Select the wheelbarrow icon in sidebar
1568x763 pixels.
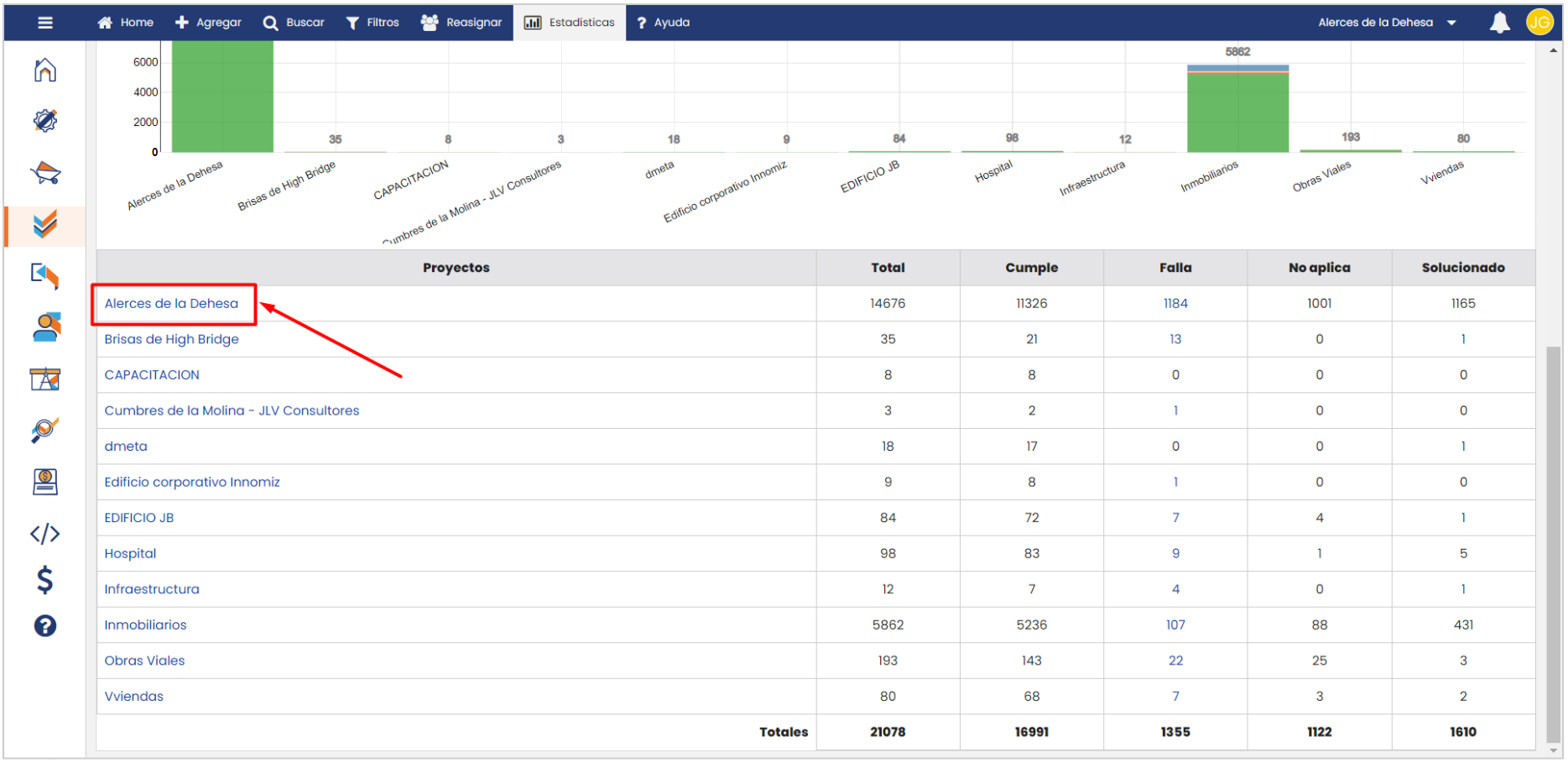point(45,174)
